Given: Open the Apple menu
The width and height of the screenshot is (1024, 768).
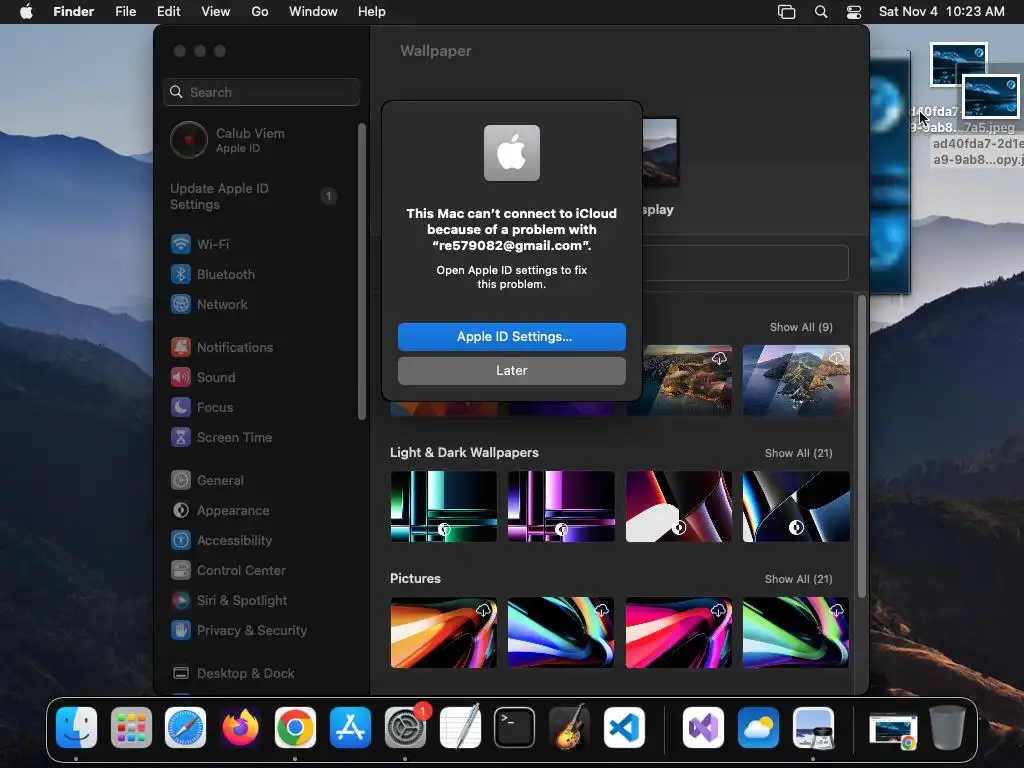Looking at the screenshot, I should tap(26, 12).
